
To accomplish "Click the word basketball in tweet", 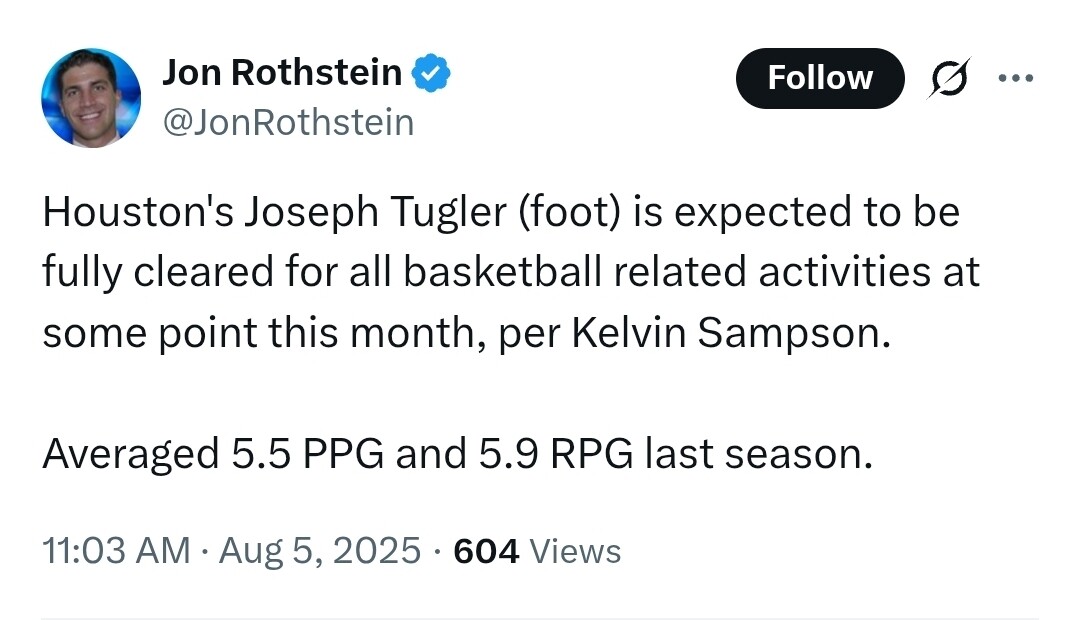I will [502, 272].
